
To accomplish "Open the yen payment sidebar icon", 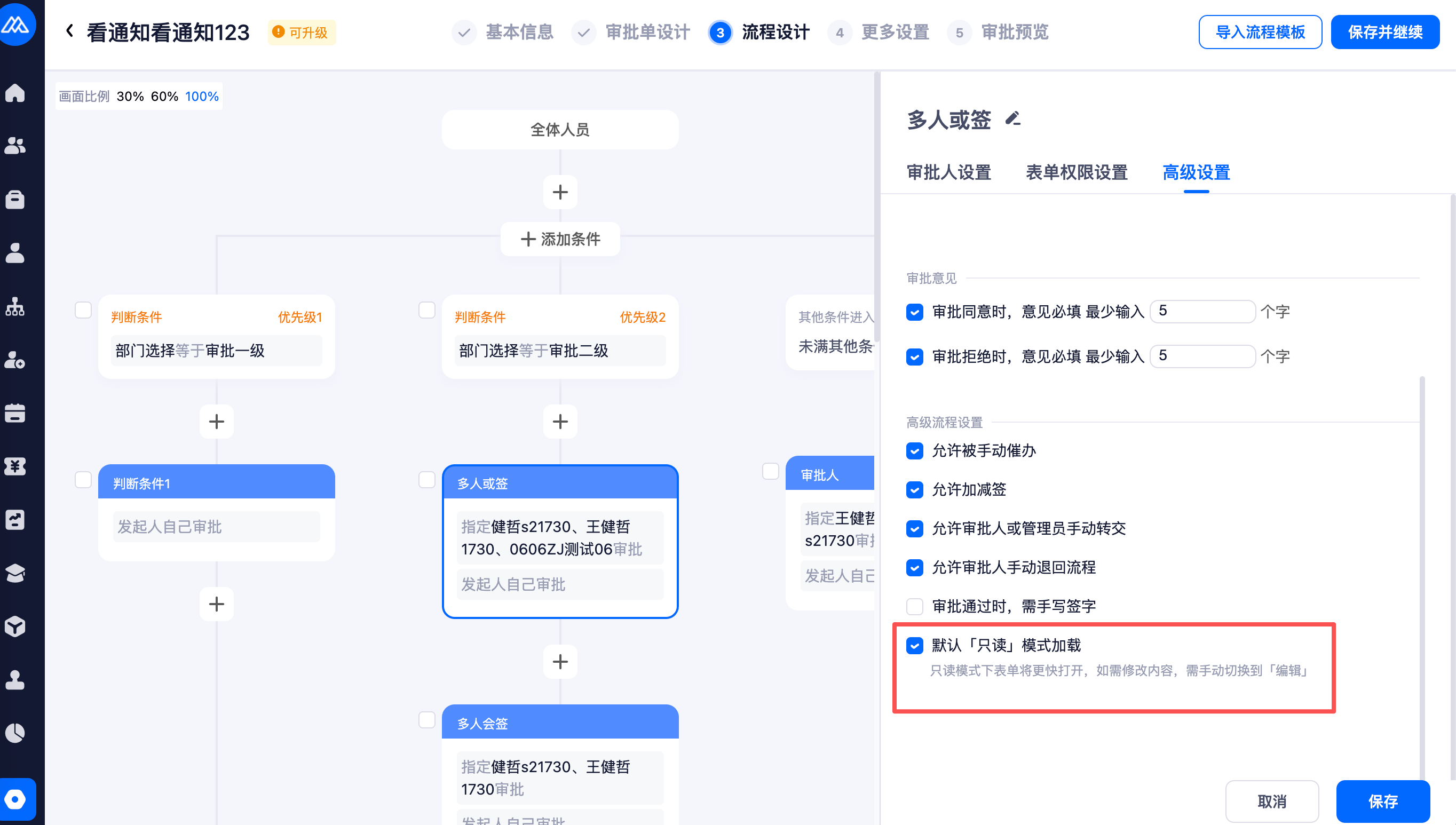I will pos(15,466).
